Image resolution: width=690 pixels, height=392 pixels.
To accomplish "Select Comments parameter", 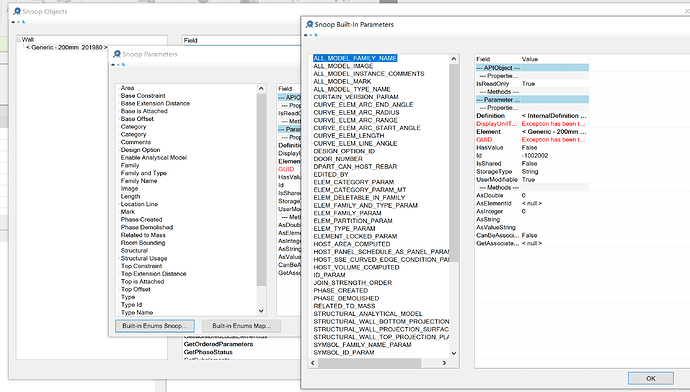I will 136,142.
